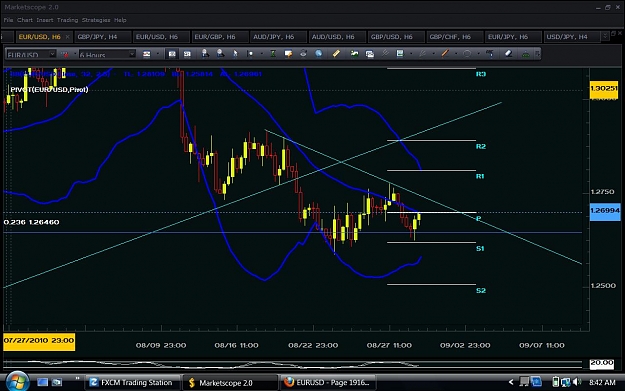Expand arrow next to fan lines tool
Viewport: 625px width, 391px height.
434,54
